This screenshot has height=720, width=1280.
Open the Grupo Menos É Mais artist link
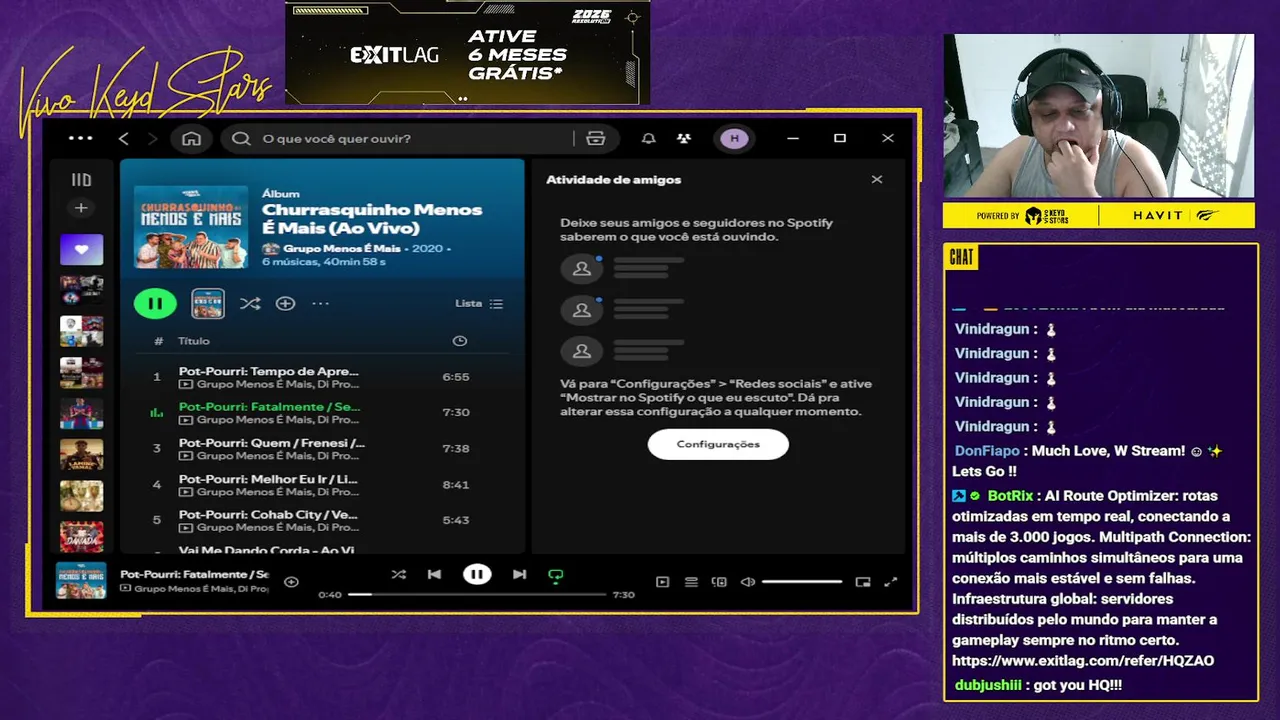click(x=341, y=248)
